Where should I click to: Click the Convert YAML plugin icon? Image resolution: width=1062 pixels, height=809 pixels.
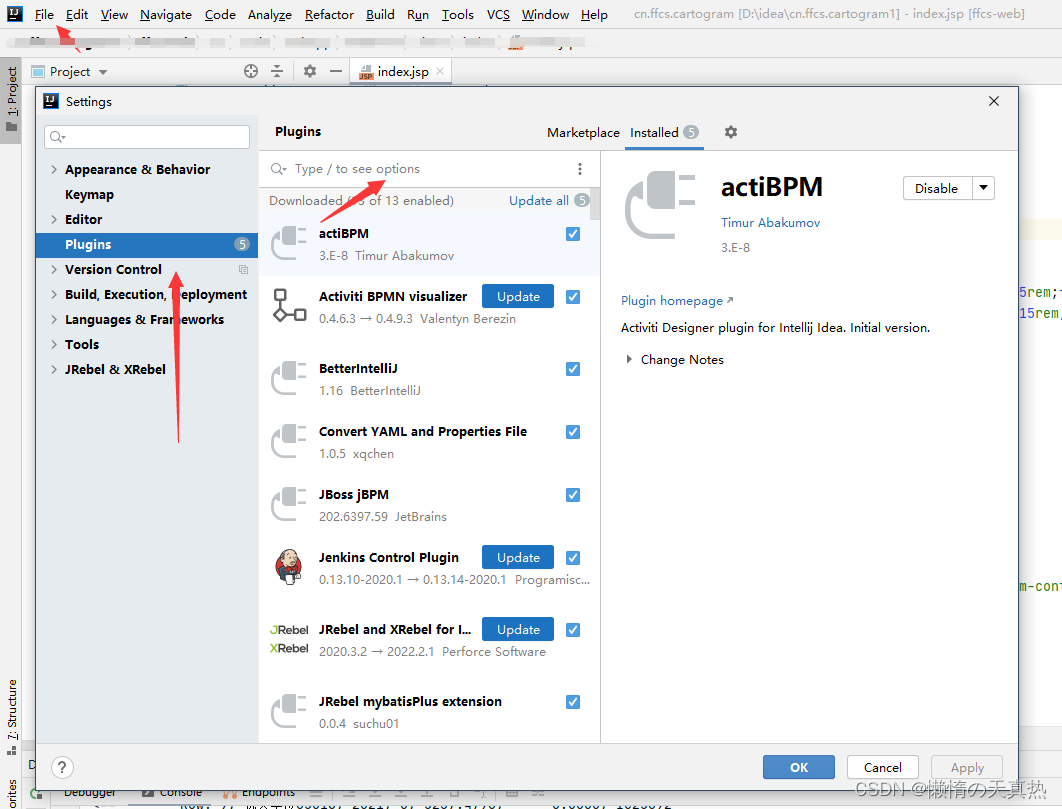coord(289,441)
